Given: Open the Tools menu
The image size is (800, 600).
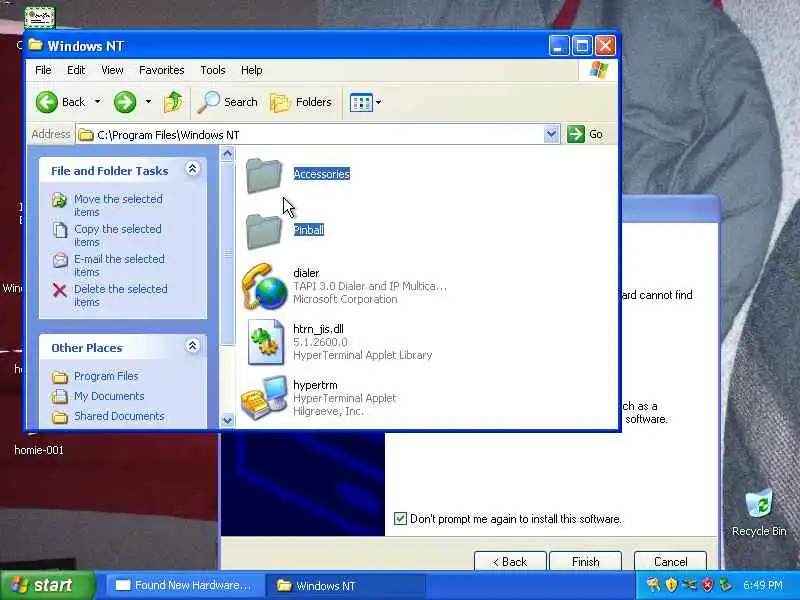Looking at the screenshot, I should pos(213,70).
